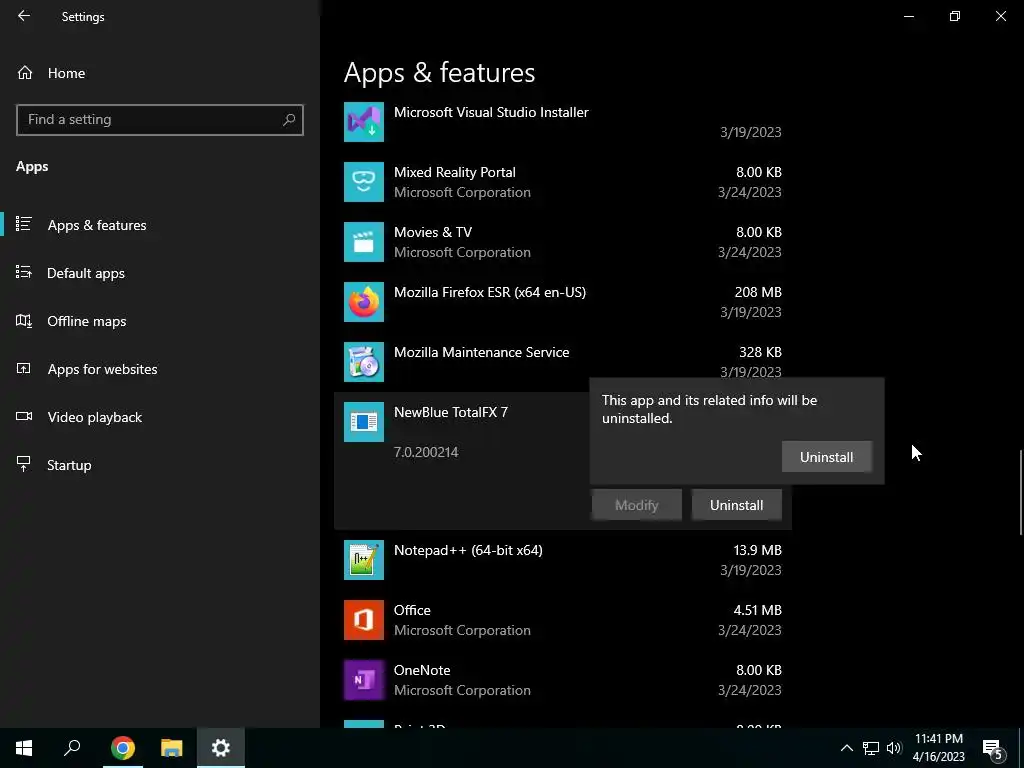Open the notification action center
Viewport: 1024px width, 768px height.
point(993,749)
